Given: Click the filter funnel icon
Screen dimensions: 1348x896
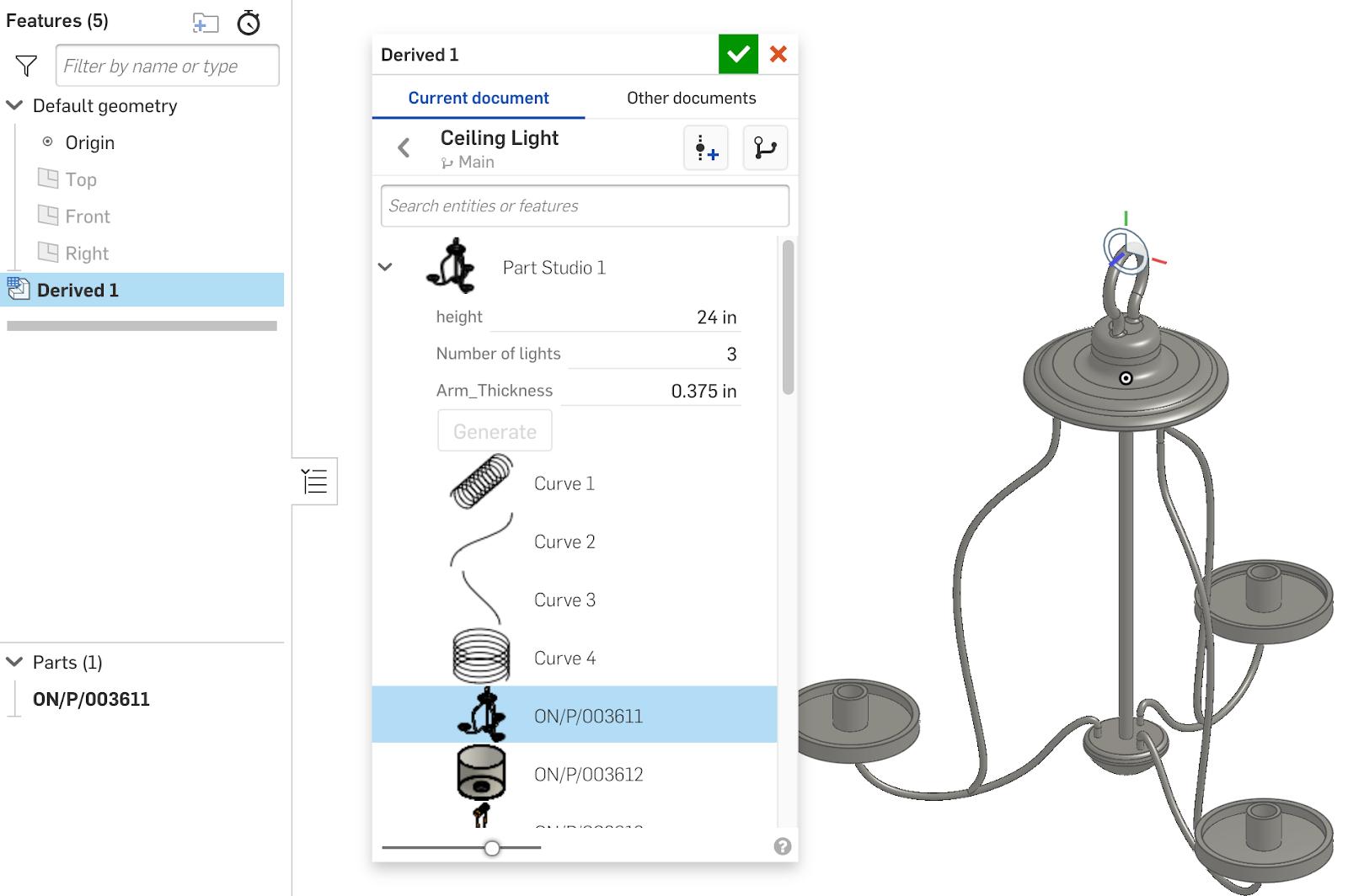Looking at the screenshot, I should 26,66.
